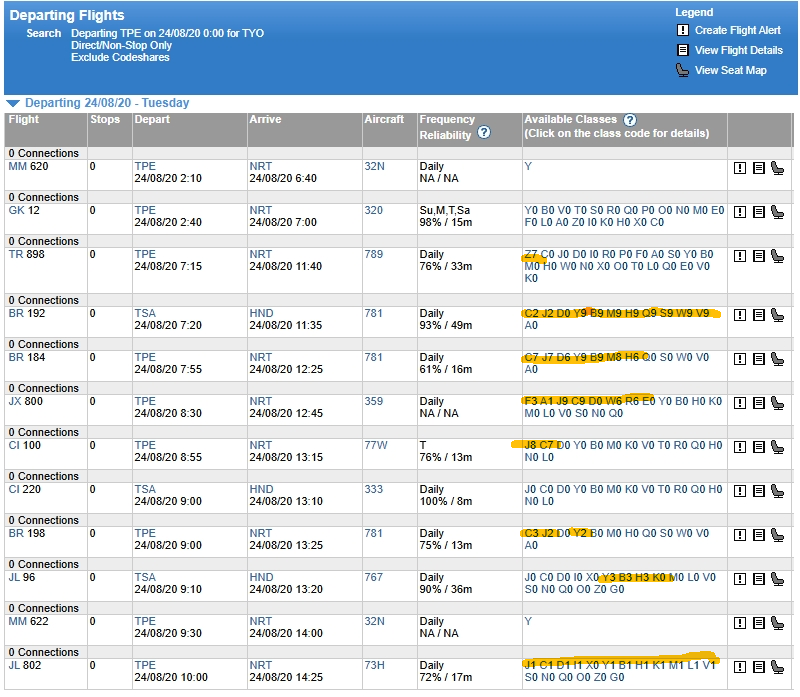Click class code C2 on BR 192
800x697 pixels.
point(531,313)
